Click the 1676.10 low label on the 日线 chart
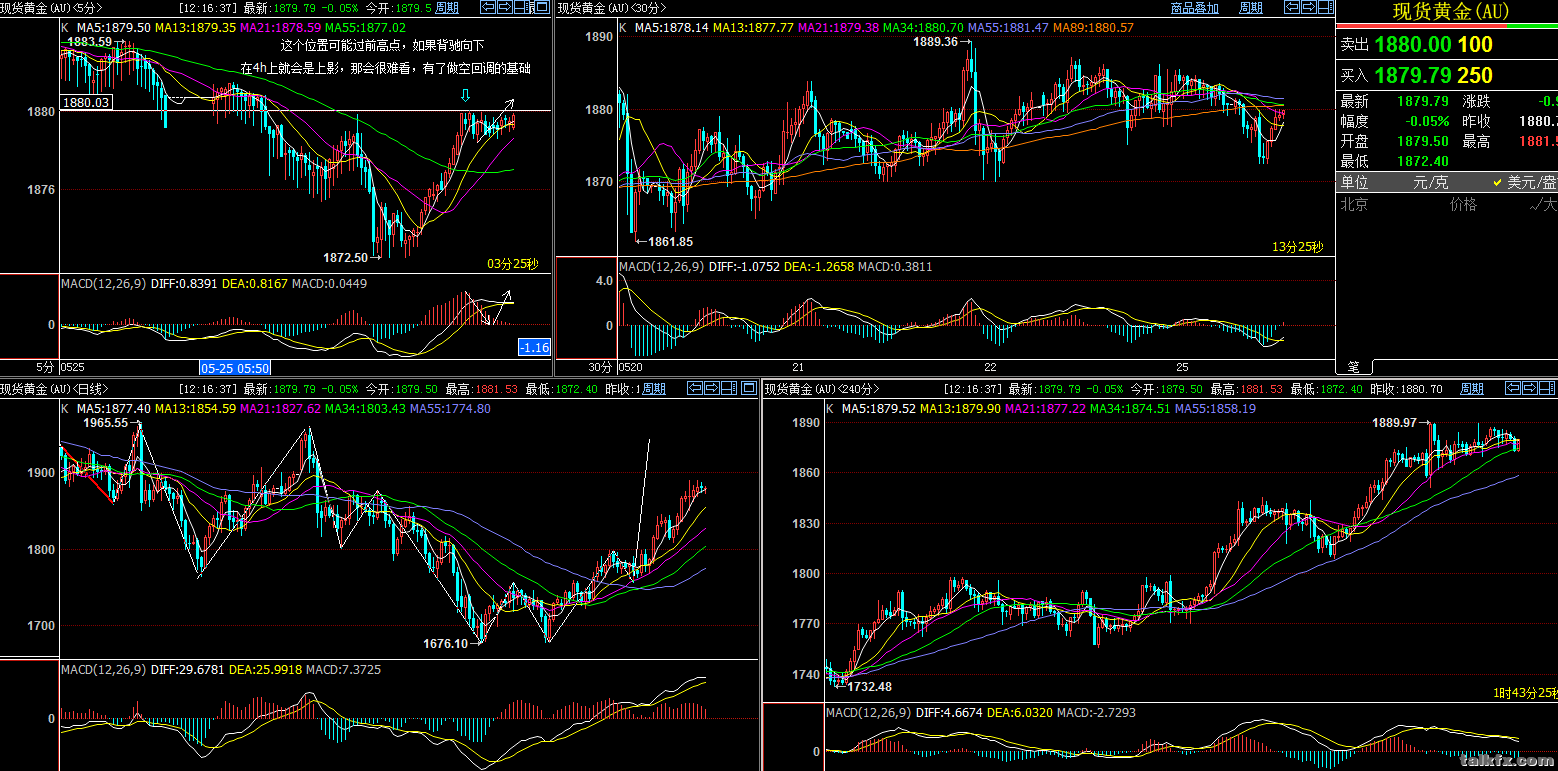Viewport: 1558px width, 771px height. point(445,644)
